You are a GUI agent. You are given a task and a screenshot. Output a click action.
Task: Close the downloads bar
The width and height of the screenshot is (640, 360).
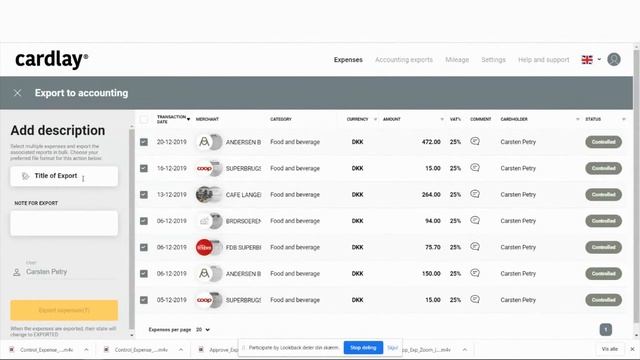pyautogui.click(x=632, y=349)
